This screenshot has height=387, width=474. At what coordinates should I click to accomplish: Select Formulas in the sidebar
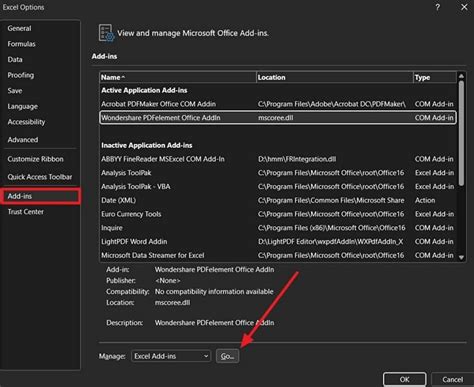tap(21, 44)
